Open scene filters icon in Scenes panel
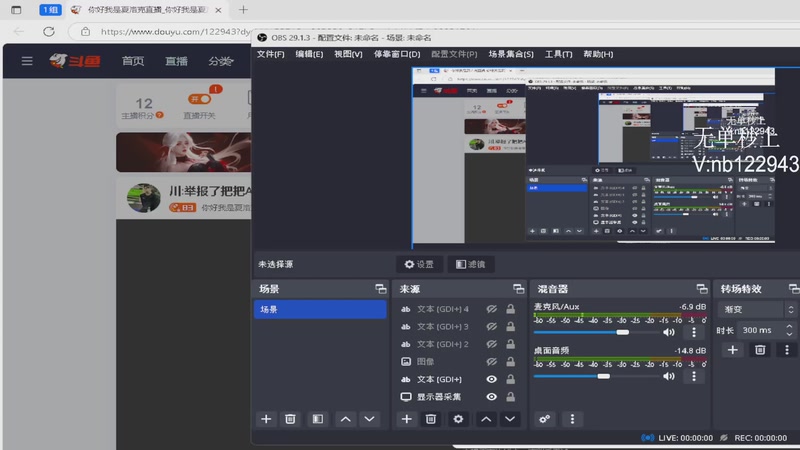Screen dimensions: 800x450 (x=318, y=419)
